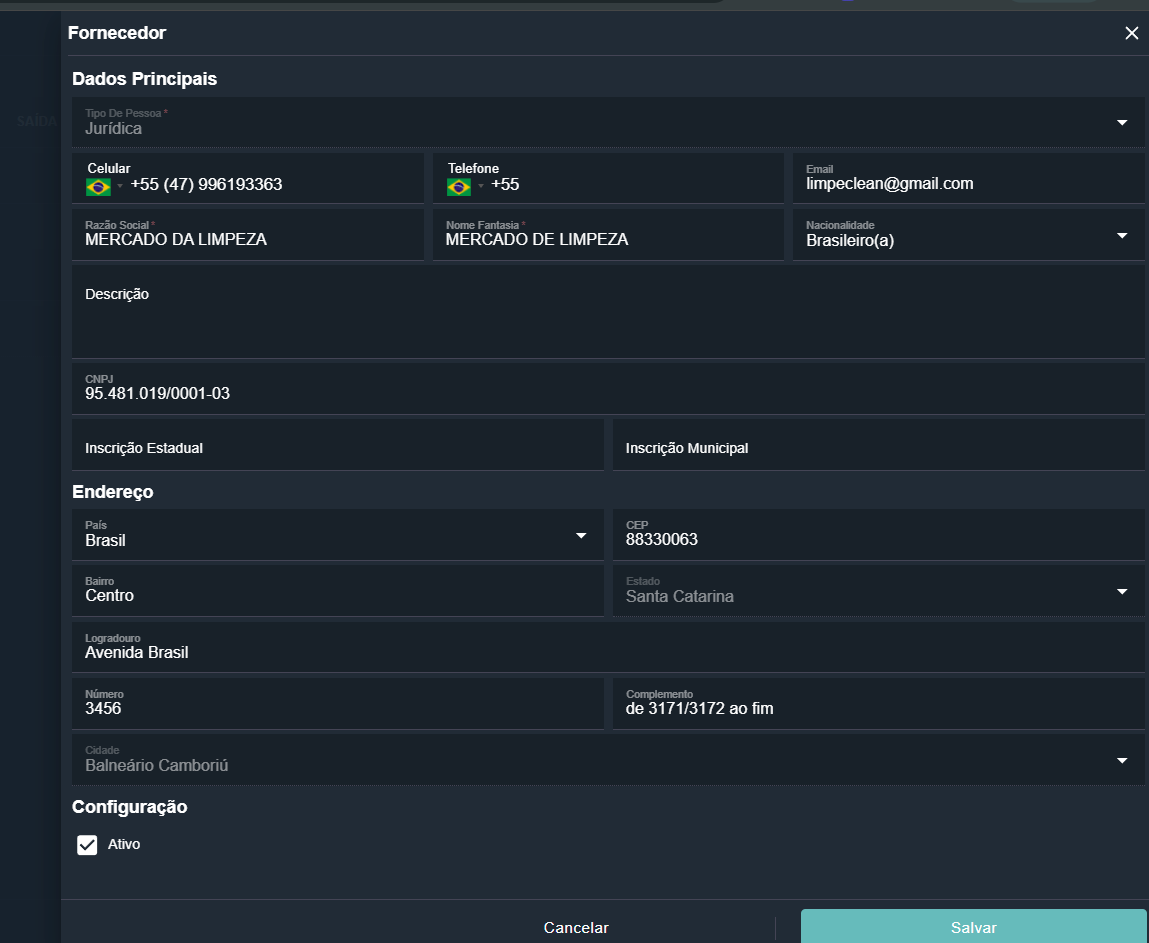
Task: Click Inscrição Estadual field
Action: [x=338, y=445]
